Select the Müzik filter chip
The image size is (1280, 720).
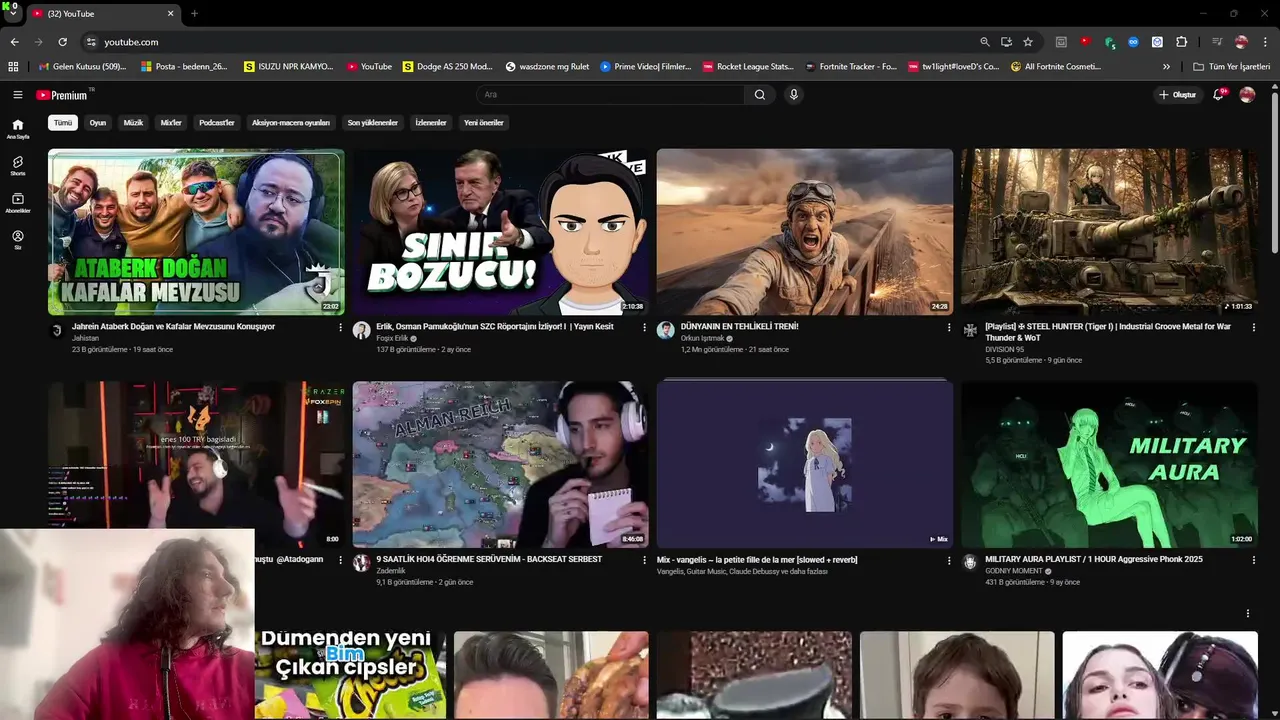tap(133, 123)
